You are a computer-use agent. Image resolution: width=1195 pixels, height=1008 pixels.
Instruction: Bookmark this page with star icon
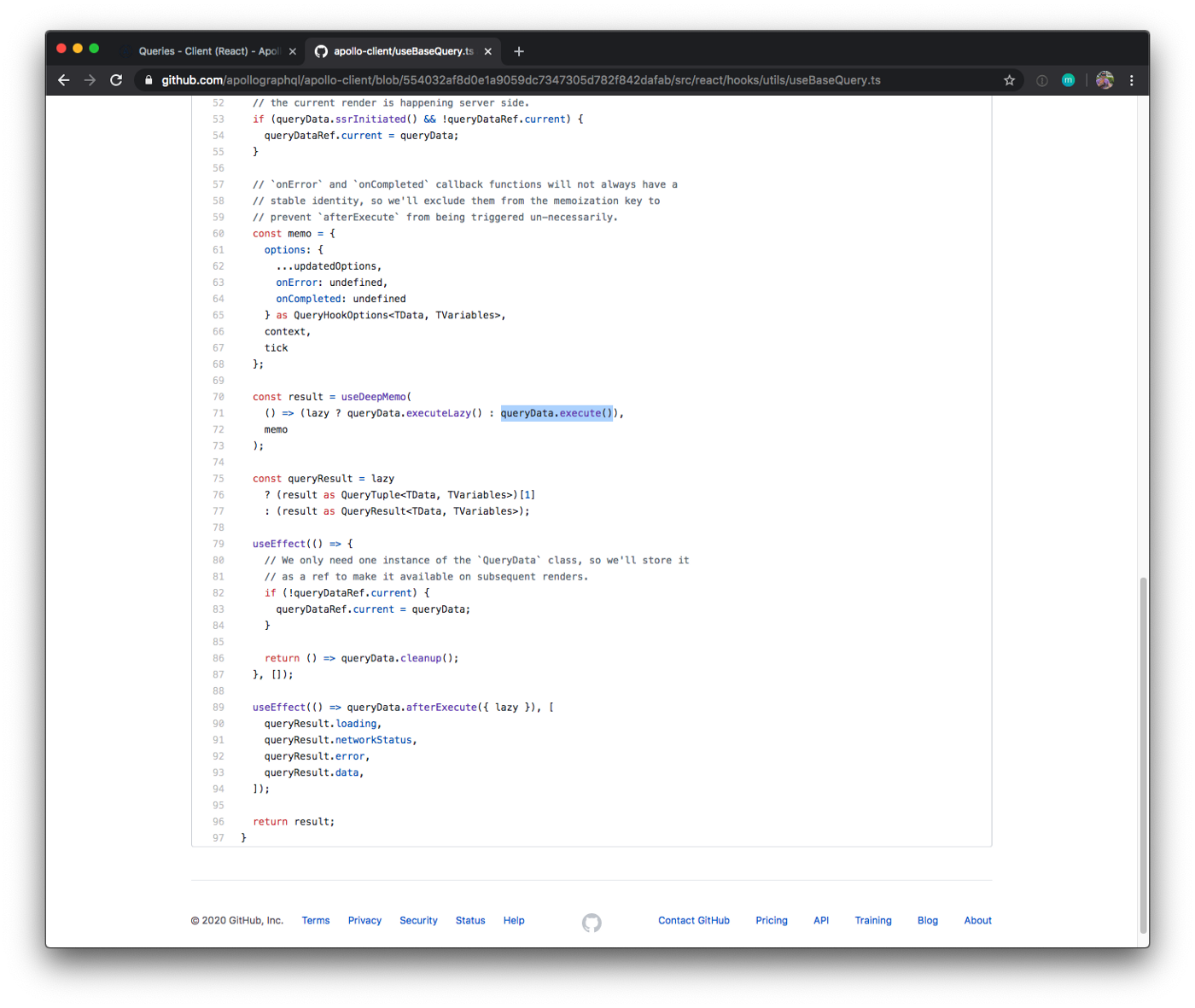(1009, 80)
